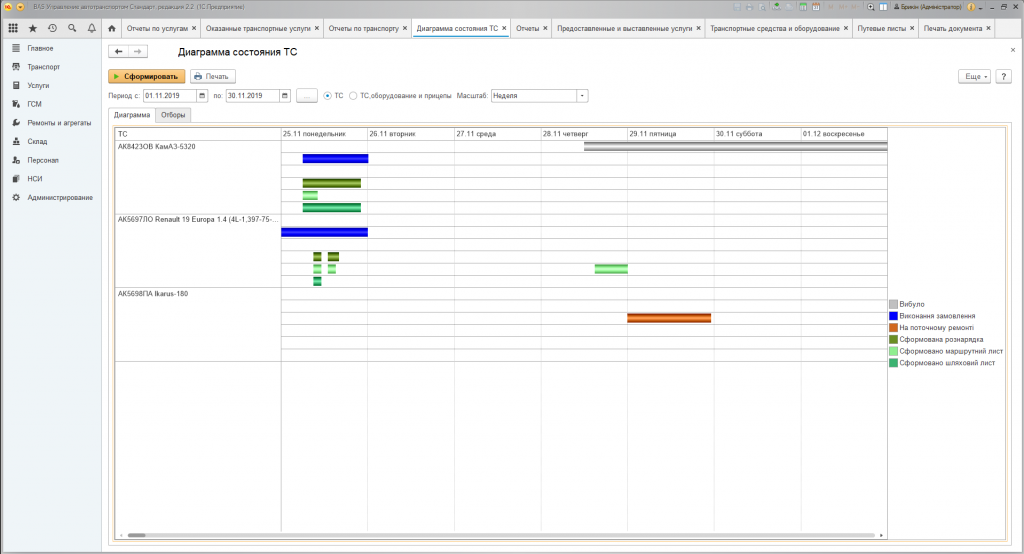Screen dimensions: 1024x554
Task: Switch to the Отчеты по транспорту tab
Action: click(363, 28)
